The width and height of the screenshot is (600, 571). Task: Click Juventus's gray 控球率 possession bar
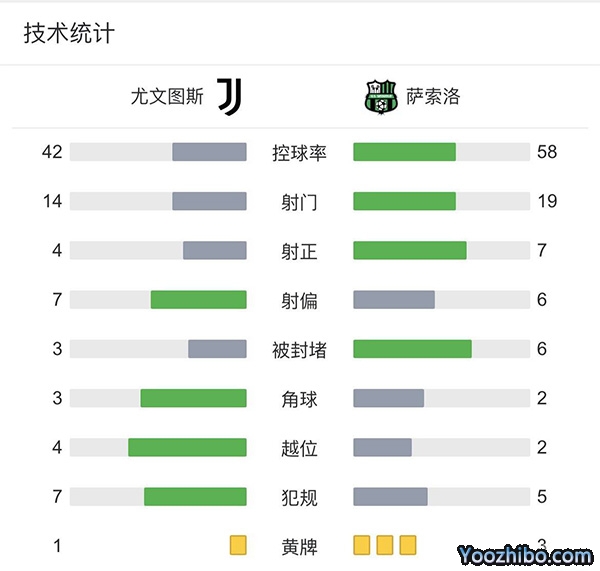209,152
